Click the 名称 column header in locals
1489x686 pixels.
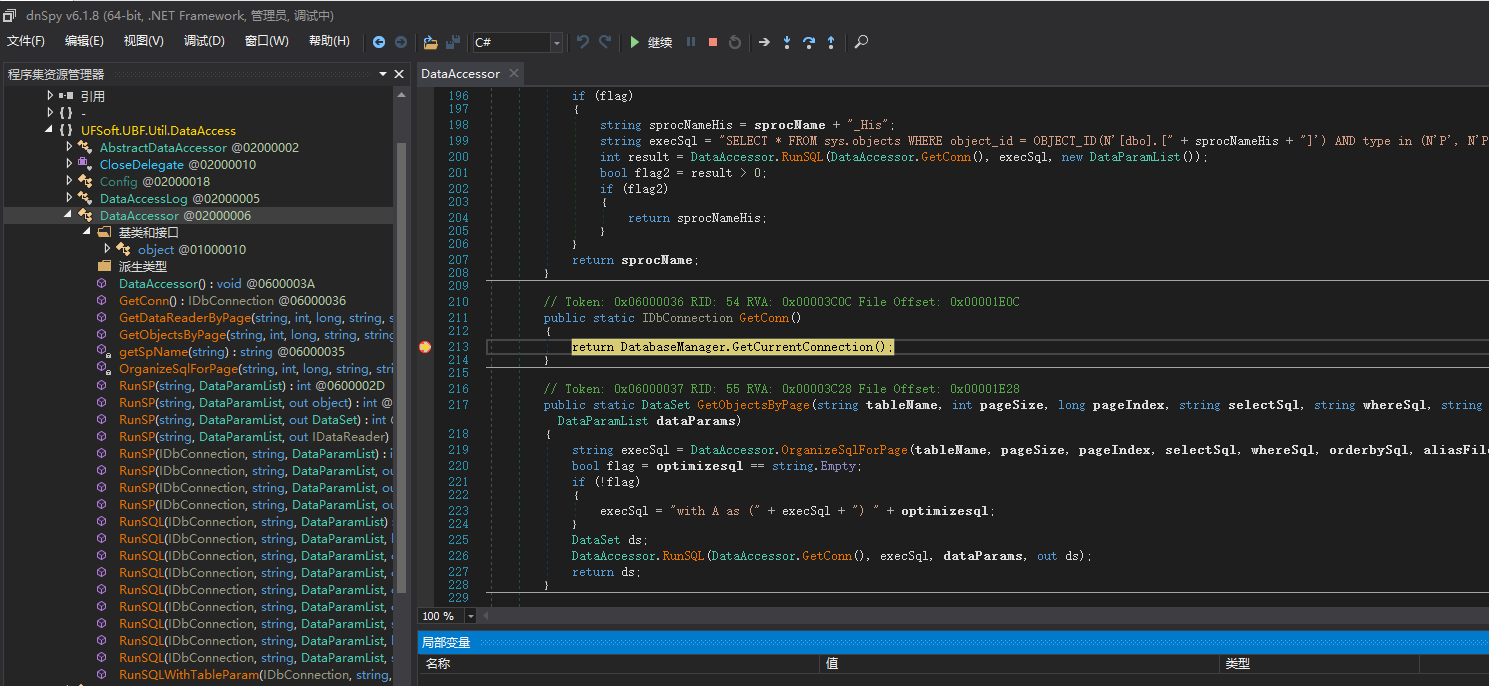(438, 663)
